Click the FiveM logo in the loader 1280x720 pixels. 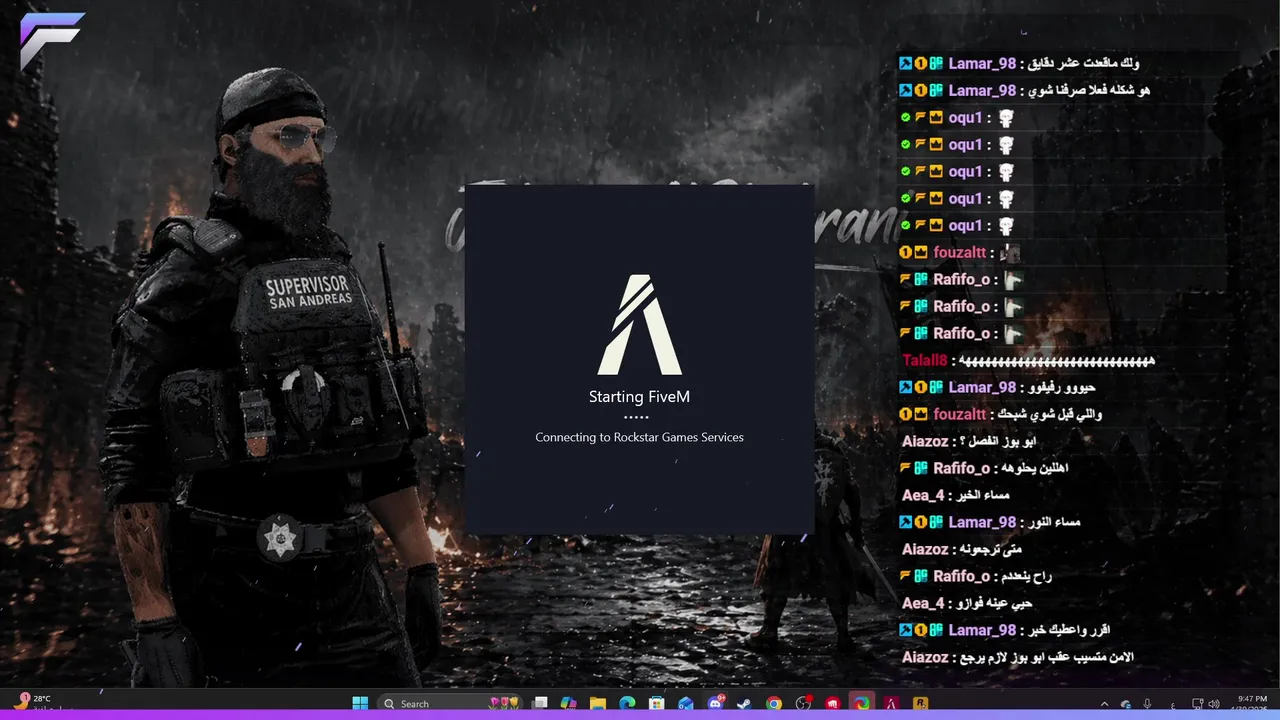click(x=640, y=324)
